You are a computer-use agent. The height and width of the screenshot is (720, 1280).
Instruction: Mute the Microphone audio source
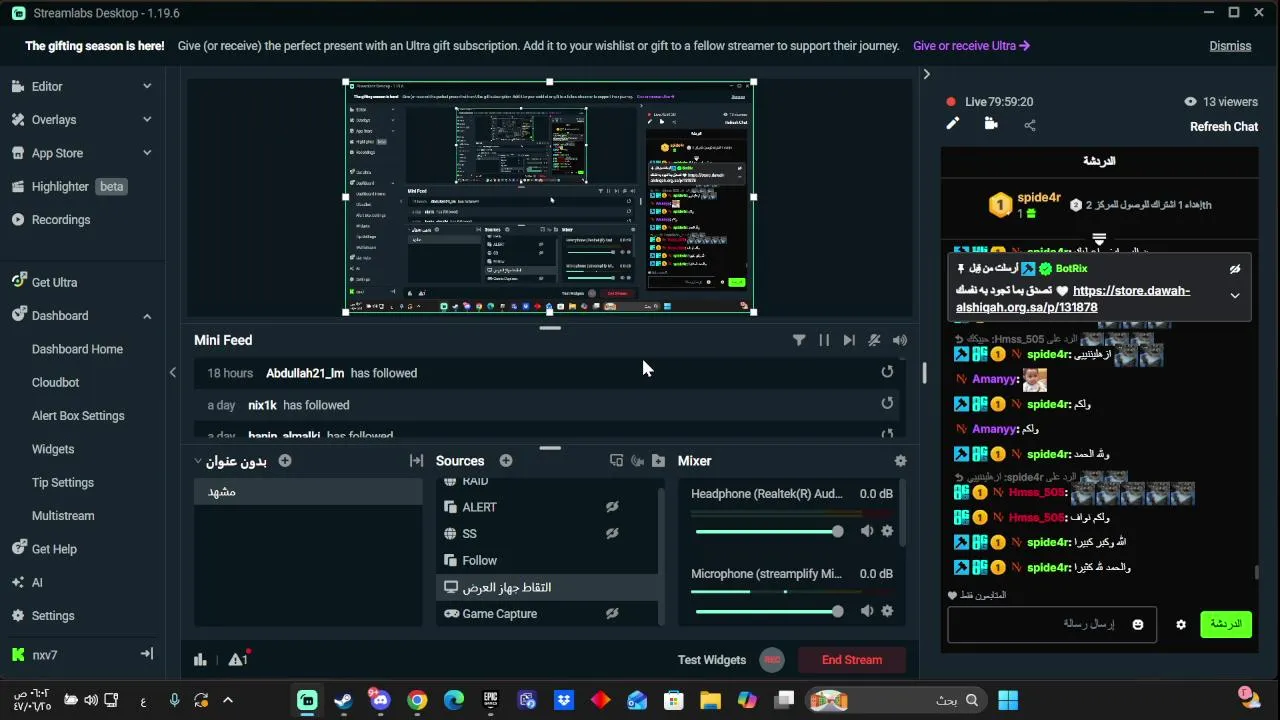point(867,611)
